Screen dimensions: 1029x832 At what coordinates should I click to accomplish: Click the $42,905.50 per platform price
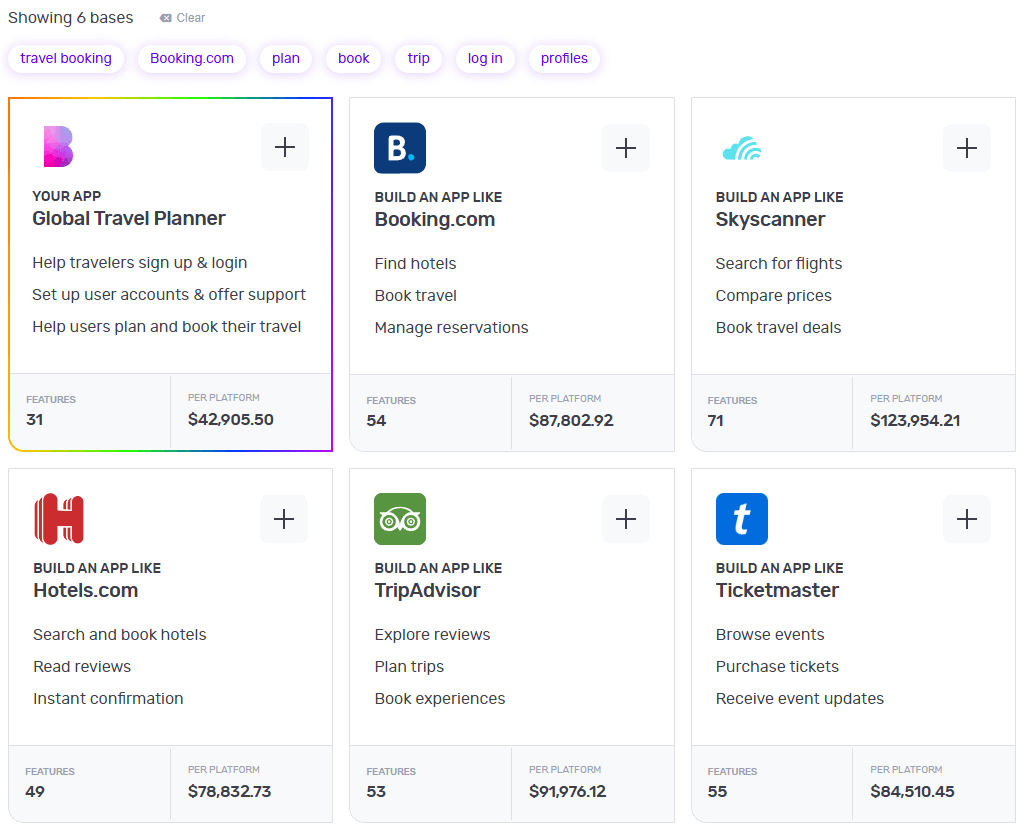[230, 420]
